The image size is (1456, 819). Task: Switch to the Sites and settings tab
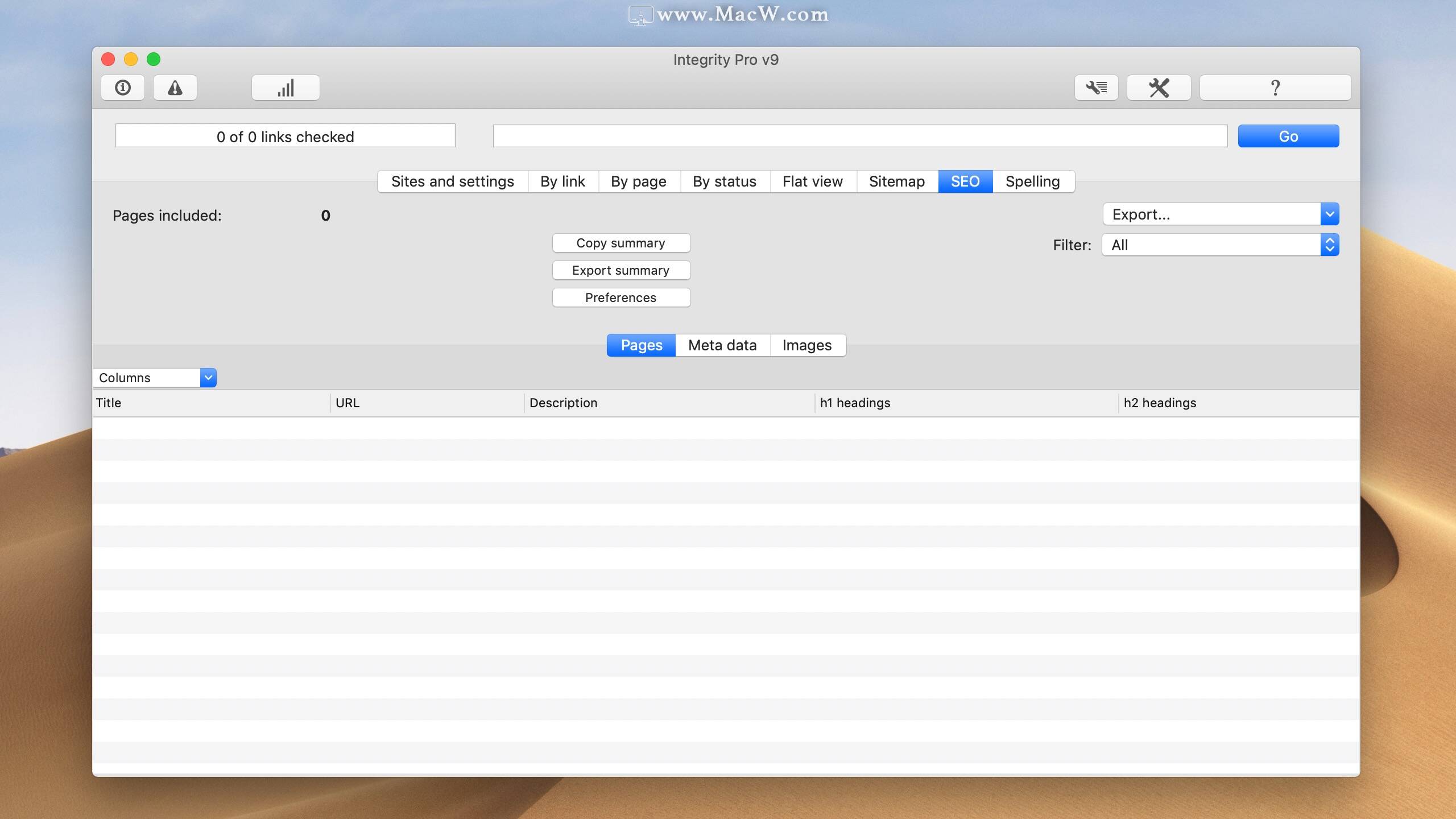452,181
